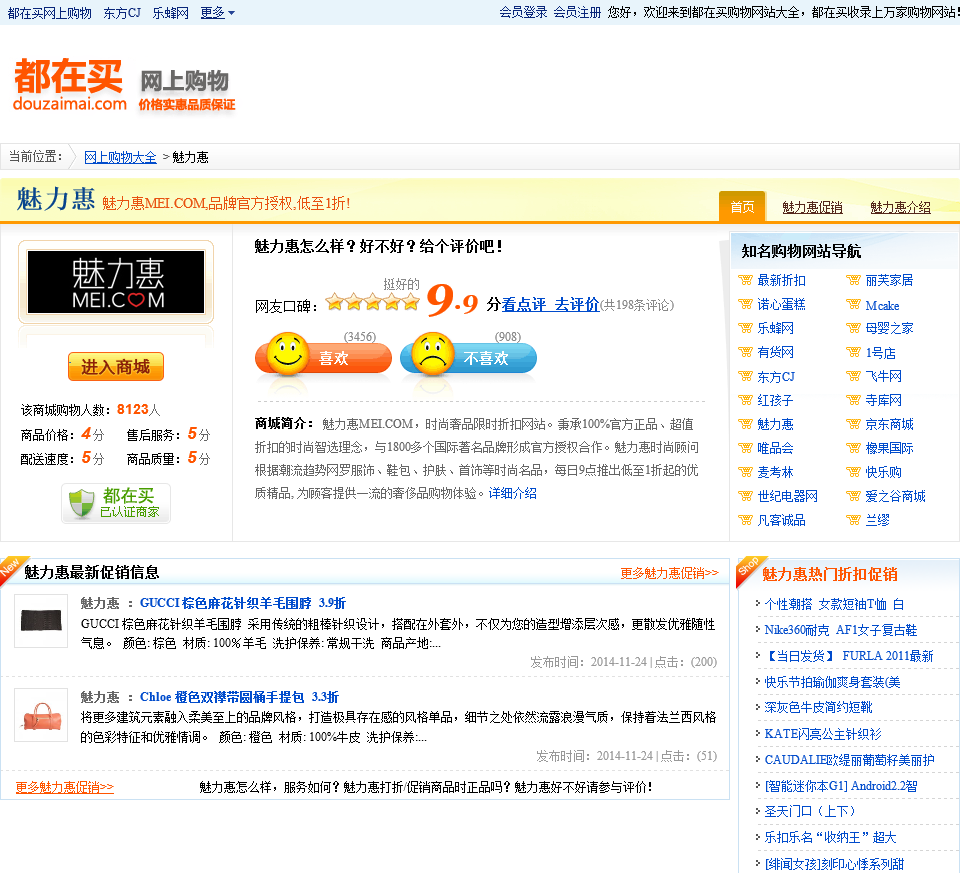
Task: Open KATE闪亮公主针织衫 link
Action: (823, 733)
